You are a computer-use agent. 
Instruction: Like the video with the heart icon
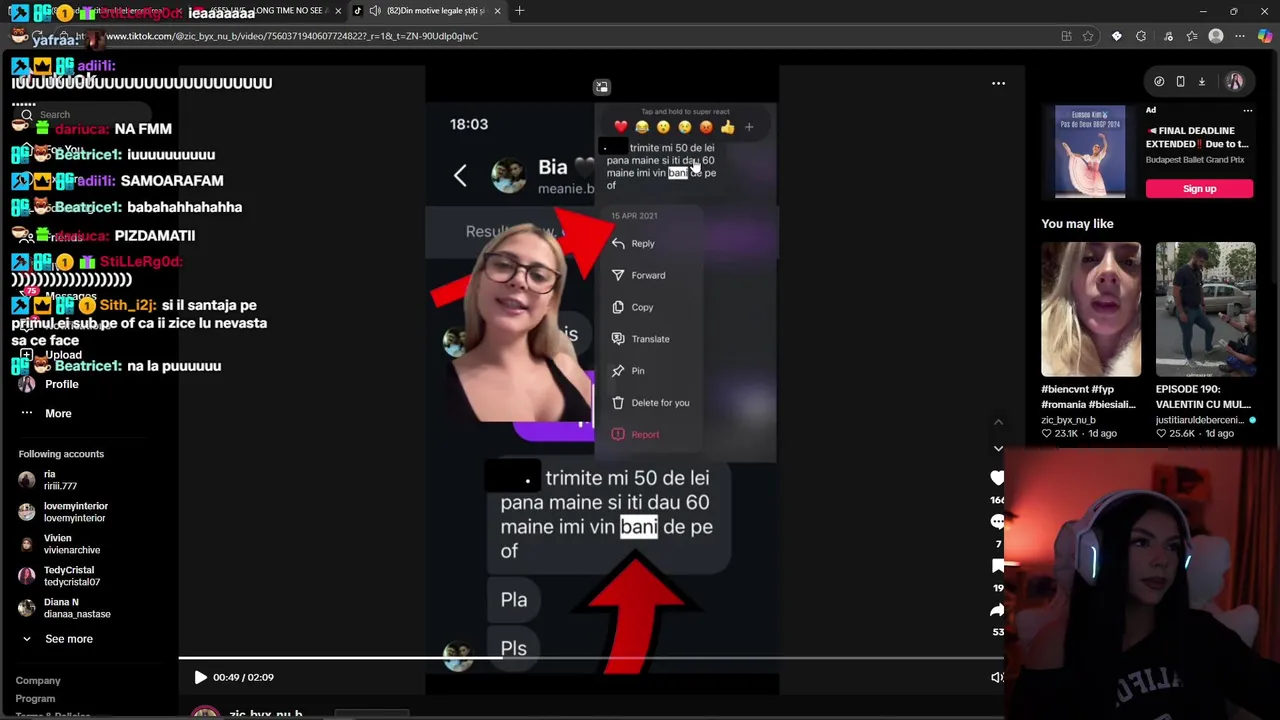coord(997,478)
